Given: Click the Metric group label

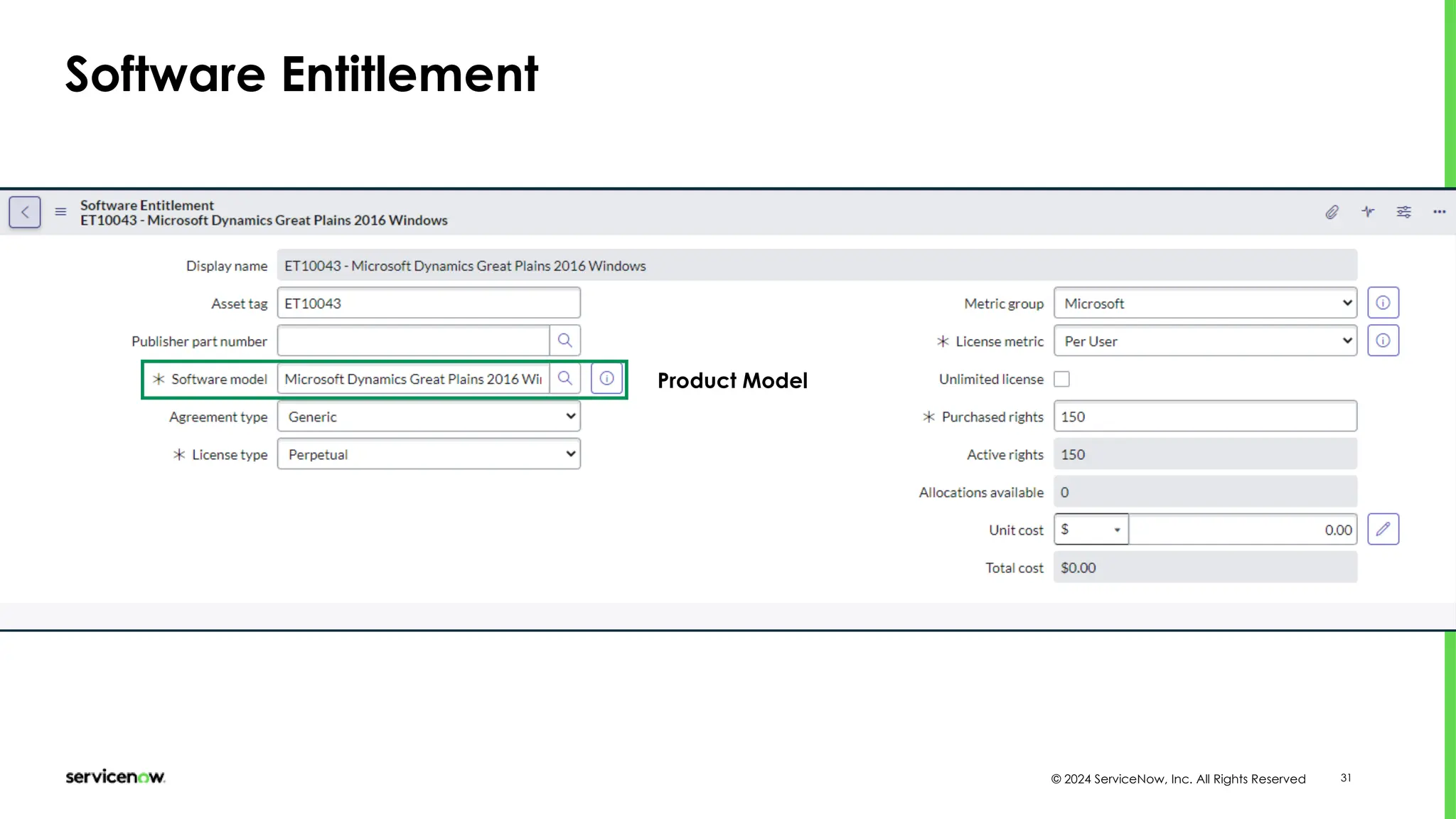Looking at the screenshot, I should 1004,304.
